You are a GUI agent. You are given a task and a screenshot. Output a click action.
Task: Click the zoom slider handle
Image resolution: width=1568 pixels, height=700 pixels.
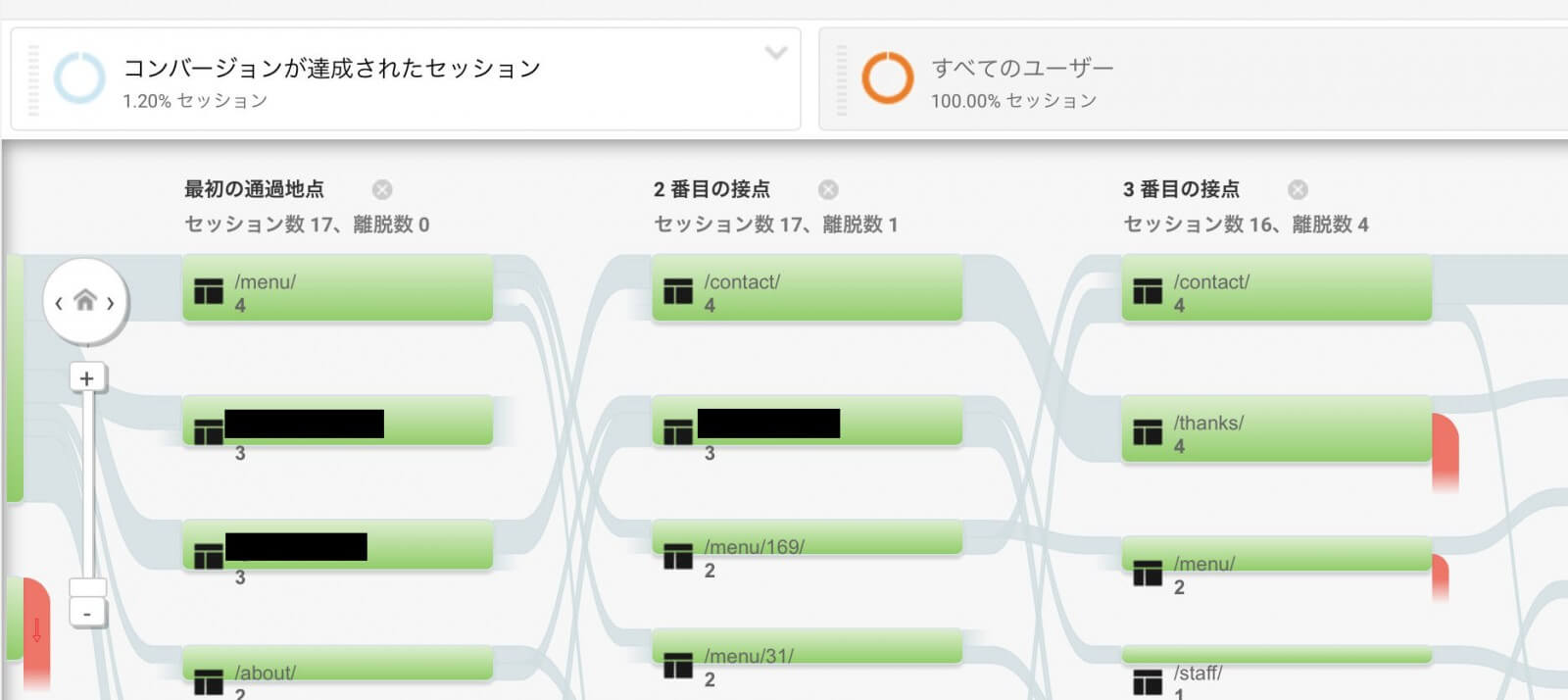coord(87,587)
